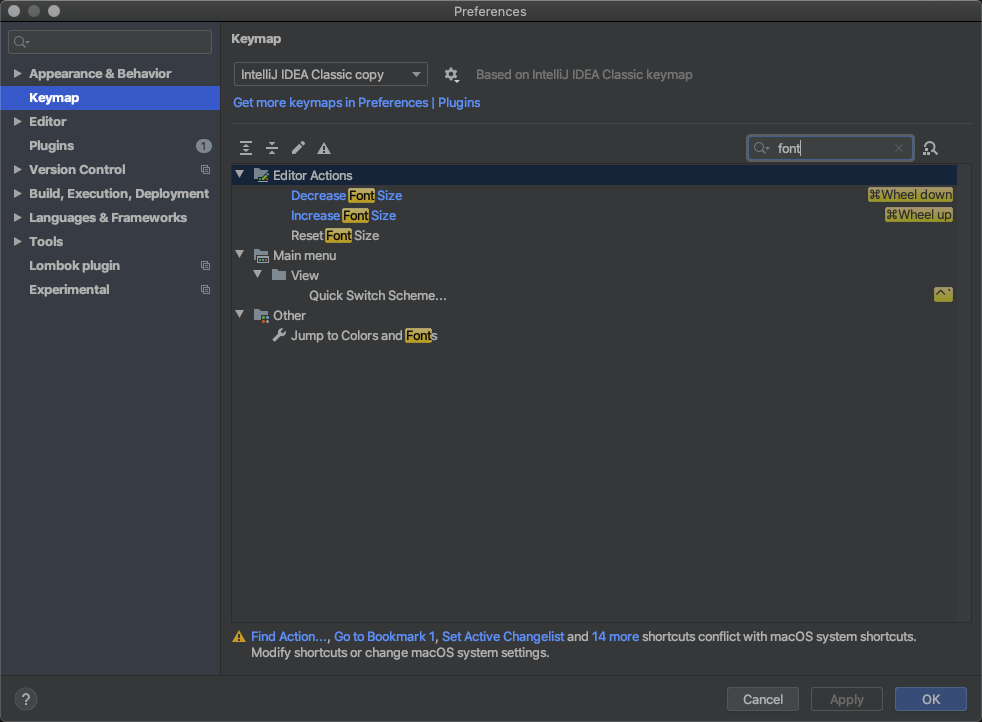
Task: Expand the Languages & Frameworks section
Action: pyautogui.click(x=18, y=217)
